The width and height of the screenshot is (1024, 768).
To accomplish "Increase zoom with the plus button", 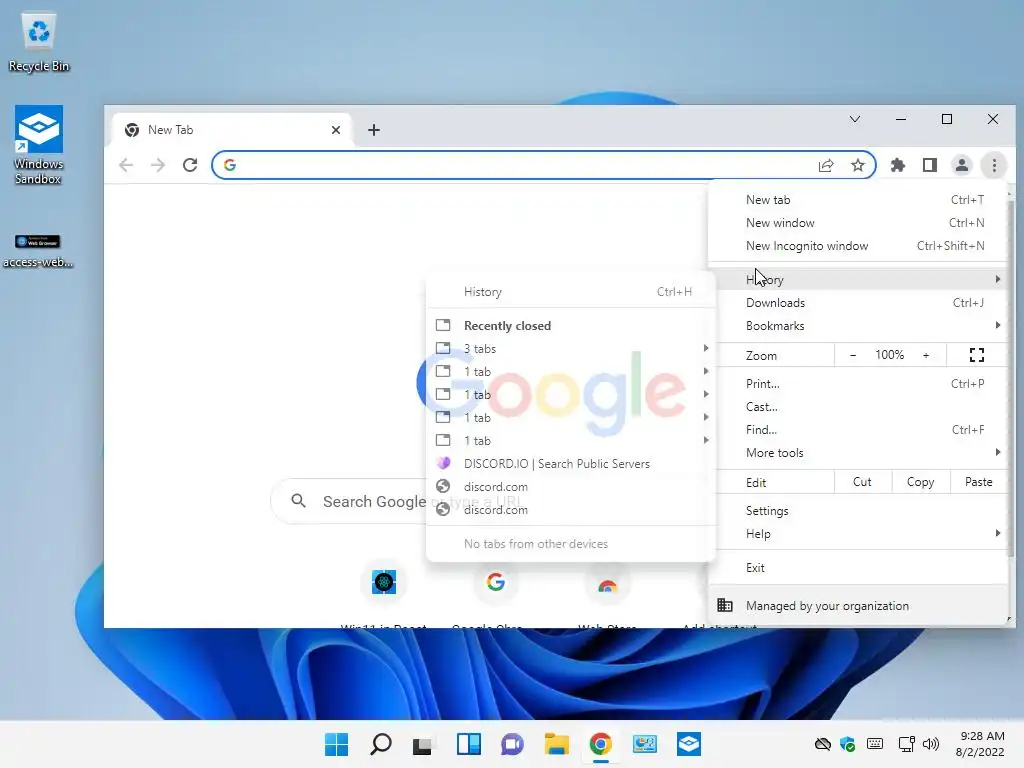I will coord(926,355).
